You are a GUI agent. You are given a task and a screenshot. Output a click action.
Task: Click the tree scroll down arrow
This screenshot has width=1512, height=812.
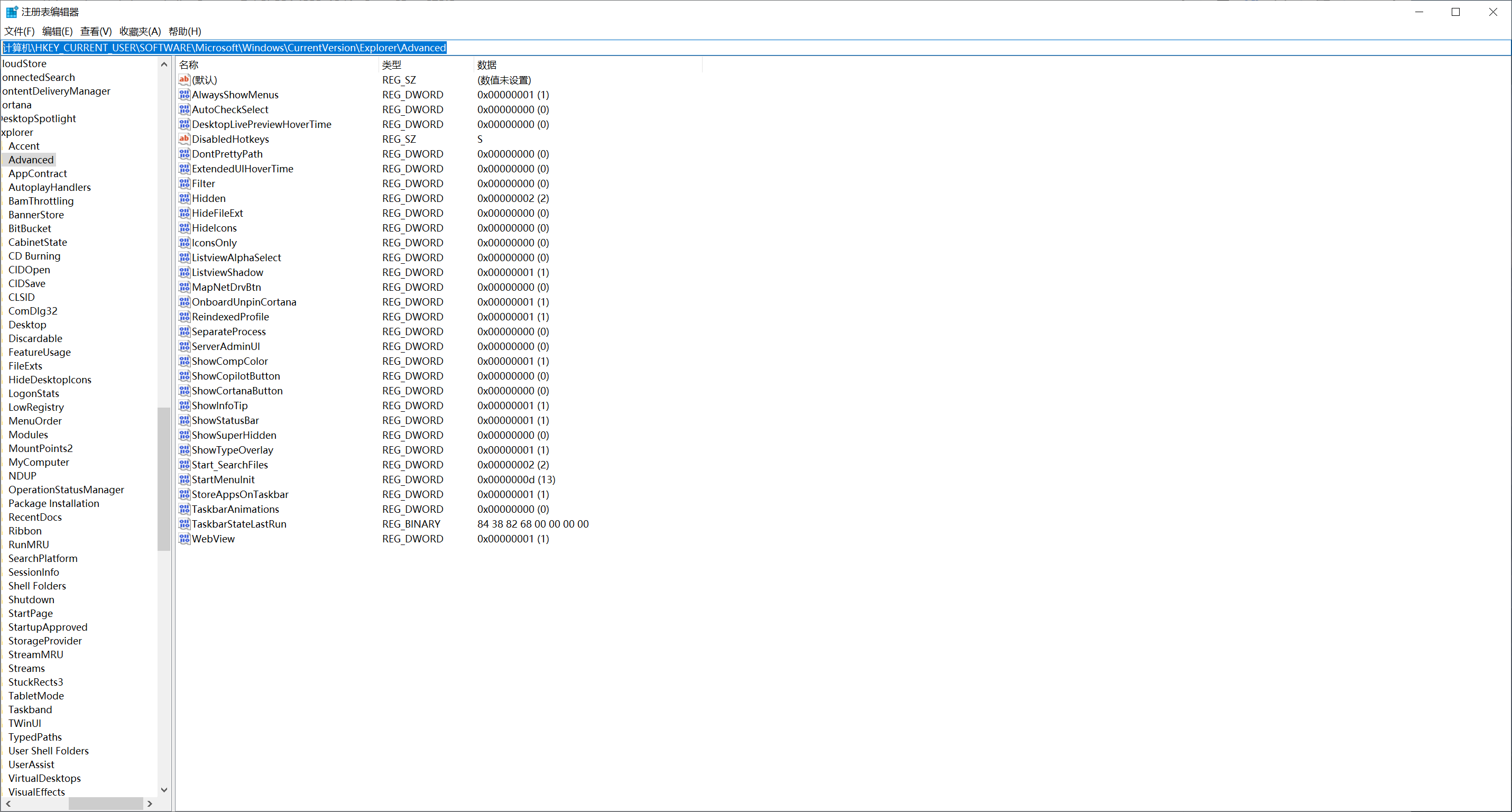(x=164, y=790)
